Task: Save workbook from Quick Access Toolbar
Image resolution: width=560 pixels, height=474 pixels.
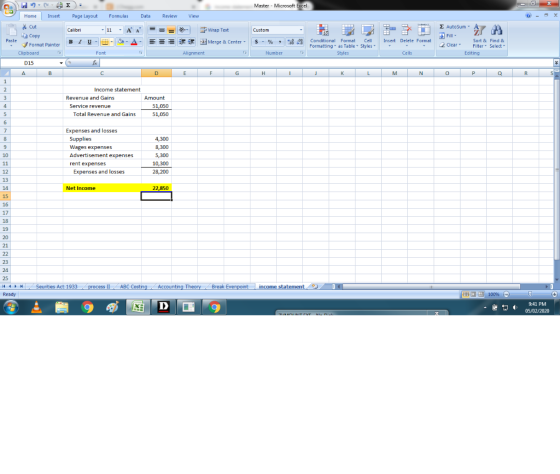Action: 24,5
